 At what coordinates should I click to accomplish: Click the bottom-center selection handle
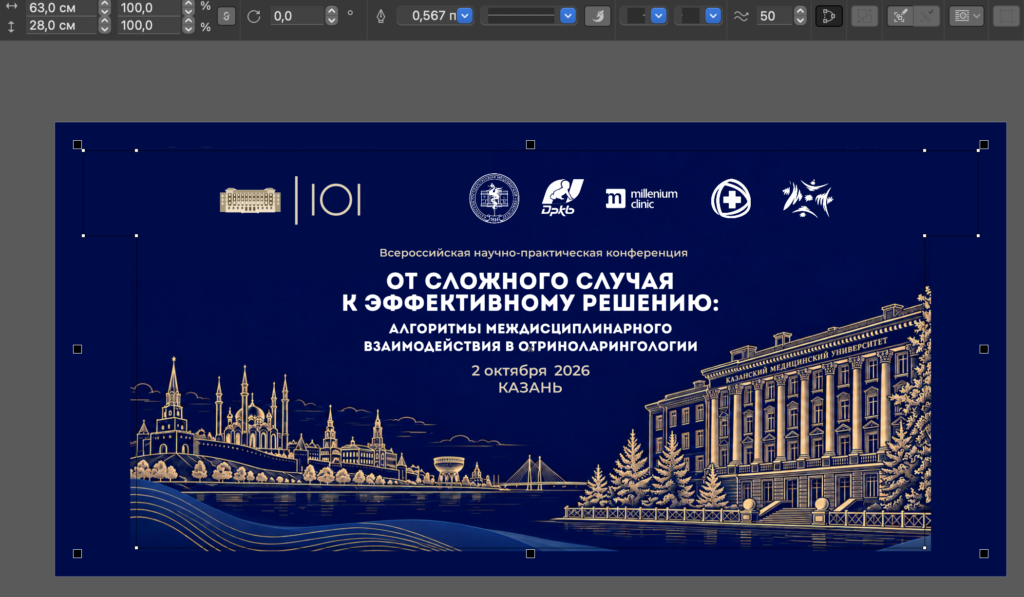pos(530,553)
